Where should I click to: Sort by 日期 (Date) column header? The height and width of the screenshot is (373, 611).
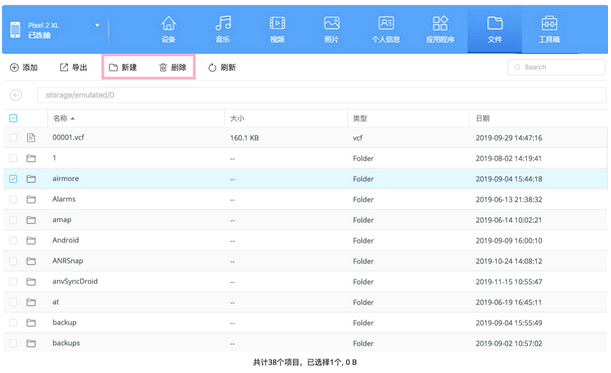[482, 118]
